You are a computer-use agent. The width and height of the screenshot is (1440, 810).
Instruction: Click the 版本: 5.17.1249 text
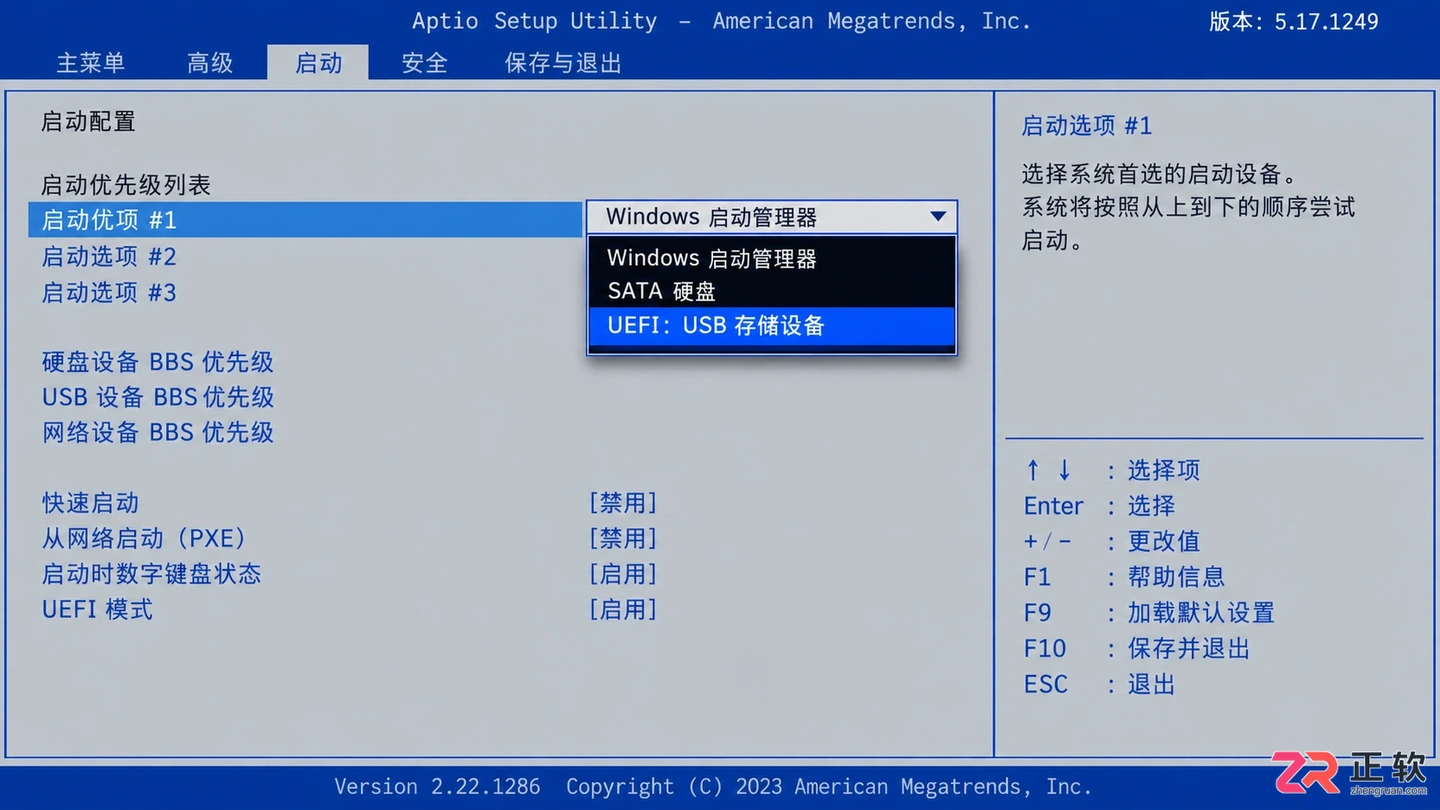(x=1294, y=22)
